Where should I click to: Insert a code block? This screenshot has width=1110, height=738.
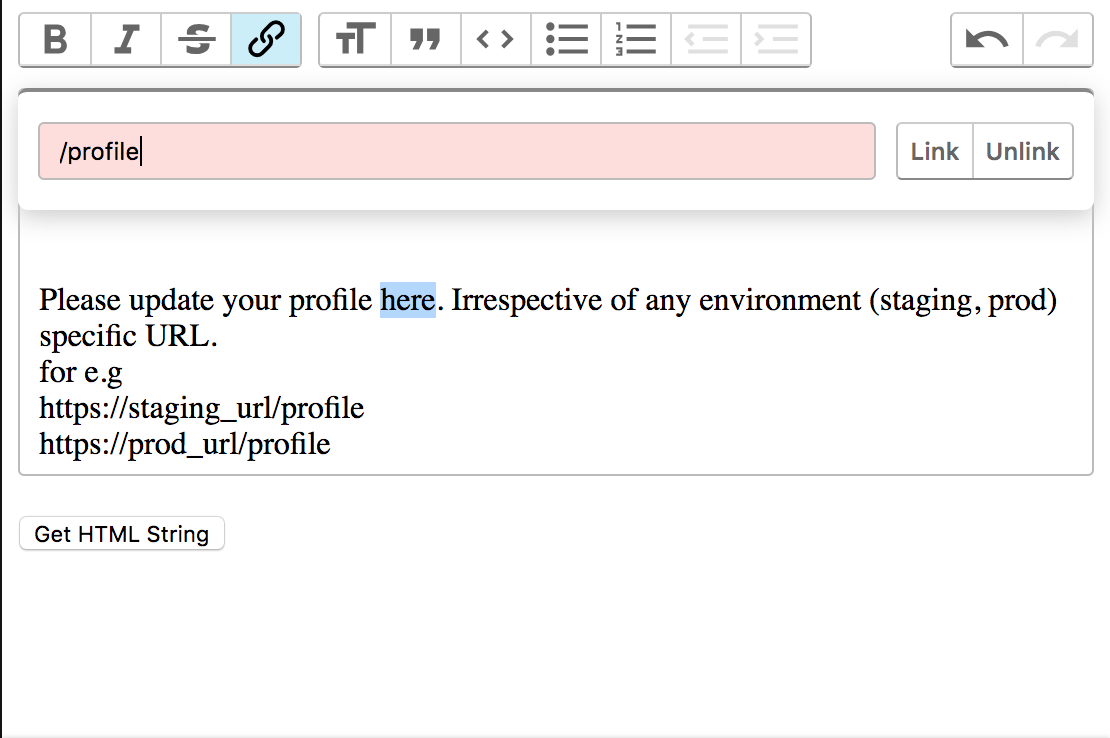tap(496, 40)
